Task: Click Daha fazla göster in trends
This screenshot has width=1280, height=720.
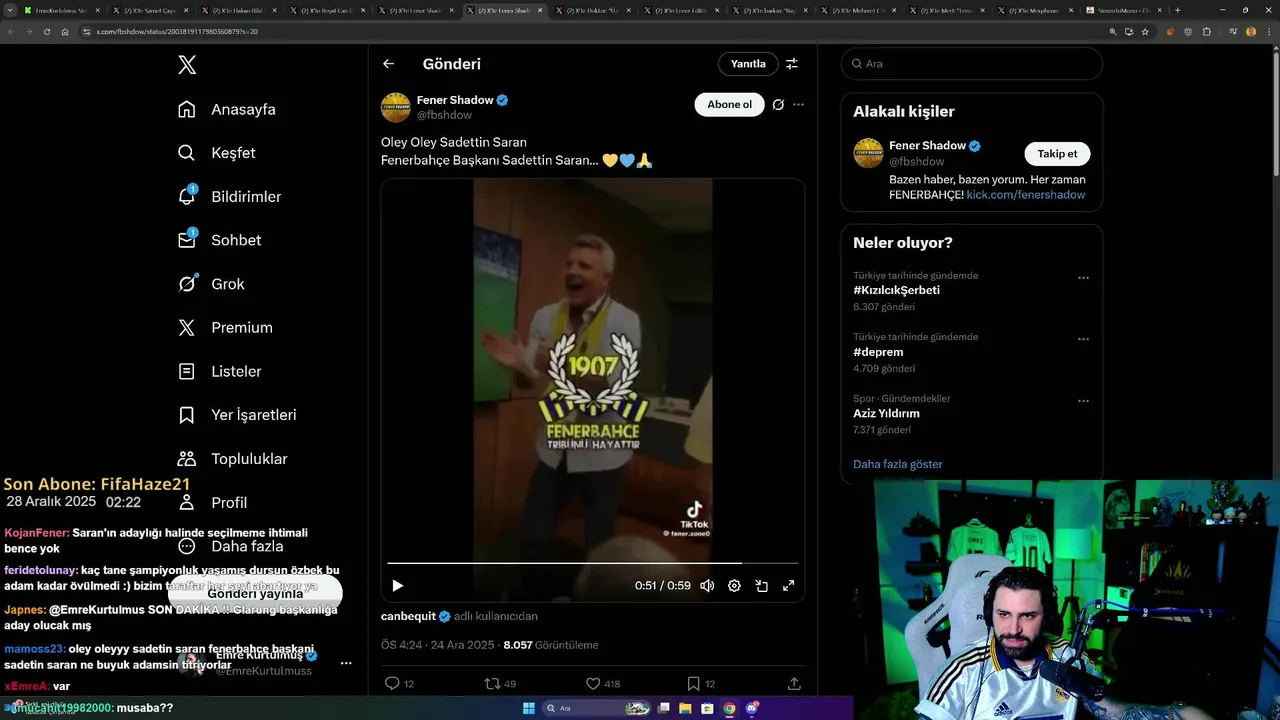Action: 898,464
